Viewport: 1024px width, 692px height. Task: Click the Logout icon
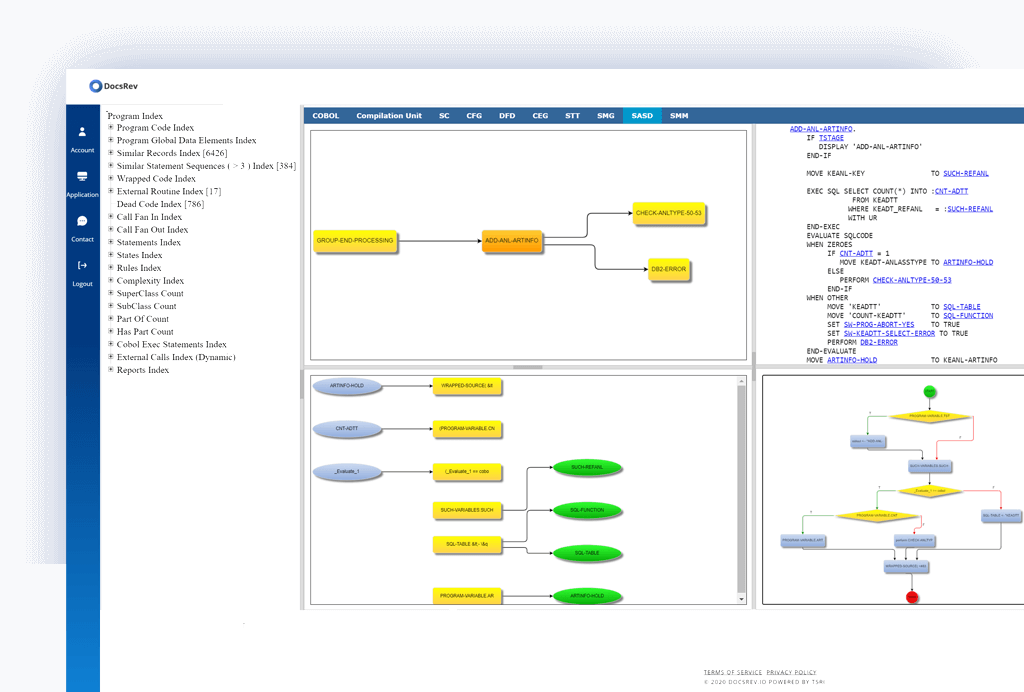click(x=82, y=265)
